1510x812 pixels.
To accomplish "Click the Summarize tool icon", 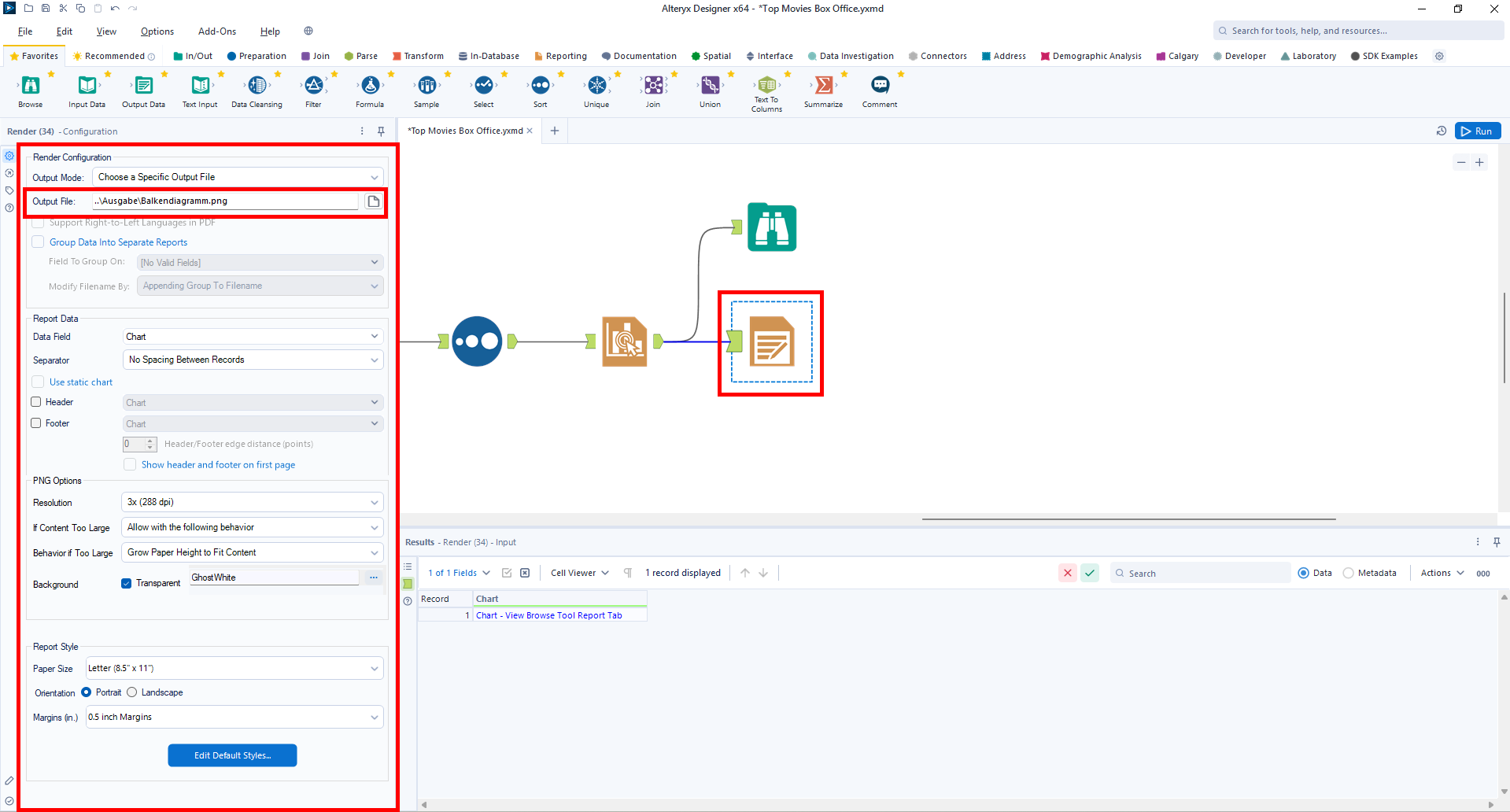I will click(823, 86).
